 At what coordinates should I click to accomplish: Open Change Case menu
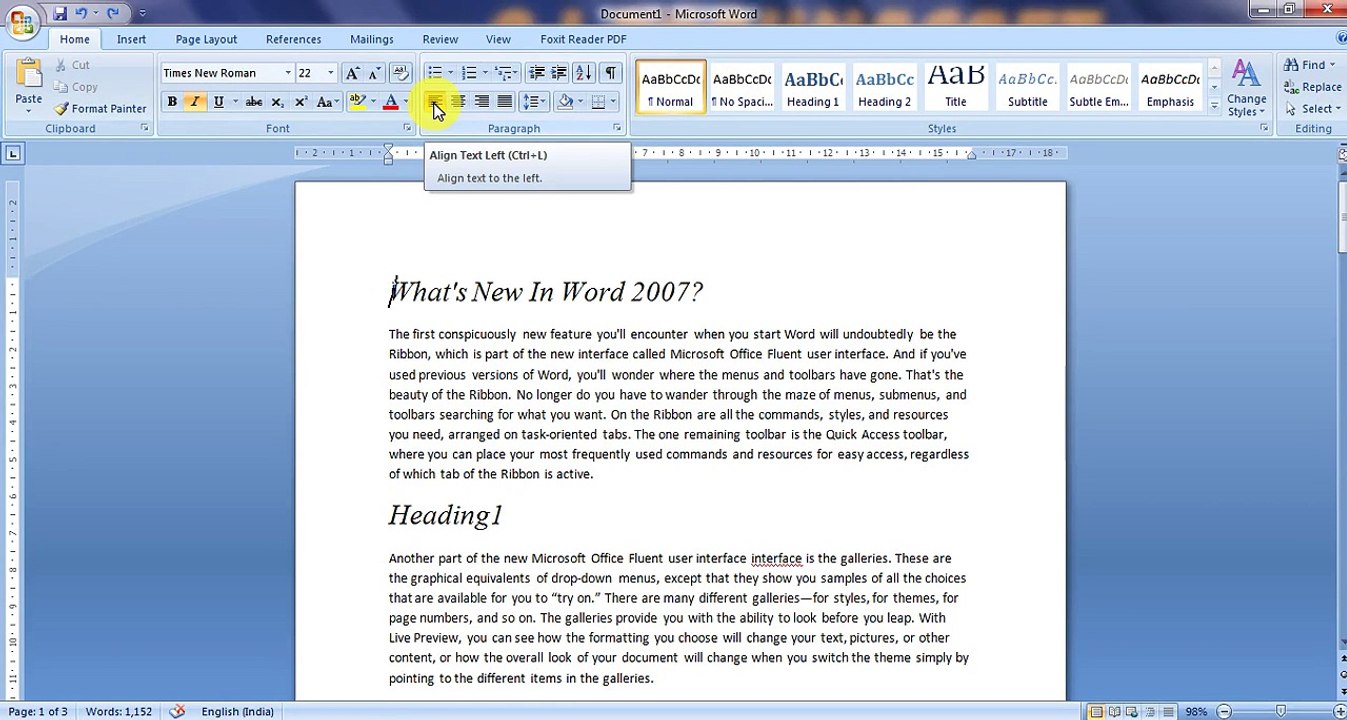tap(327, 102)
